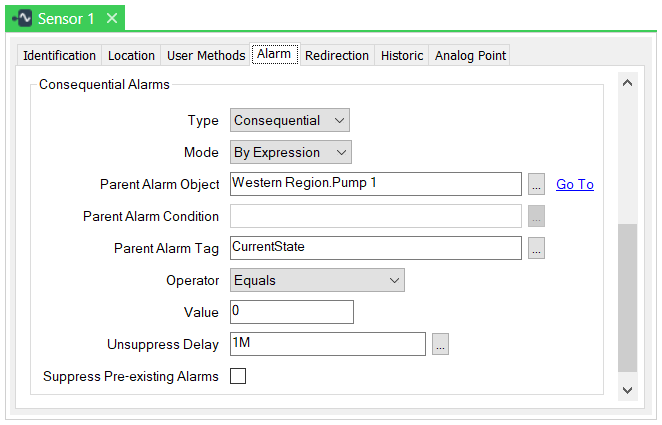Close the Sensor 1 document tab
The image size is (662, 425).
pyautogui.click(x=111, y=18)
